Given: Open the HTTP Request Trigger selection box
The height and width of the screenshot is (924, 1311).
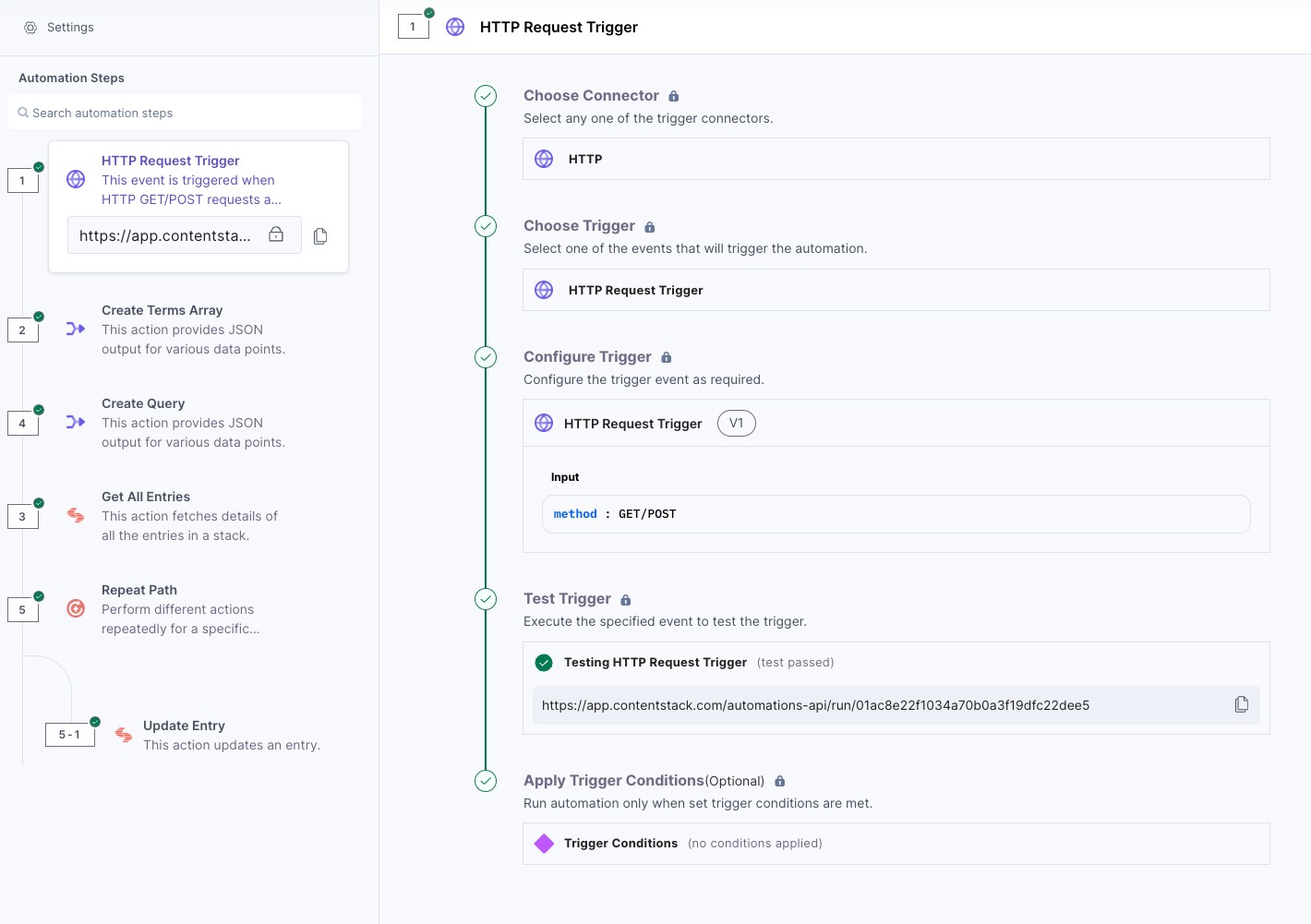Looking at the screenshot, I should tap(896, 290).
